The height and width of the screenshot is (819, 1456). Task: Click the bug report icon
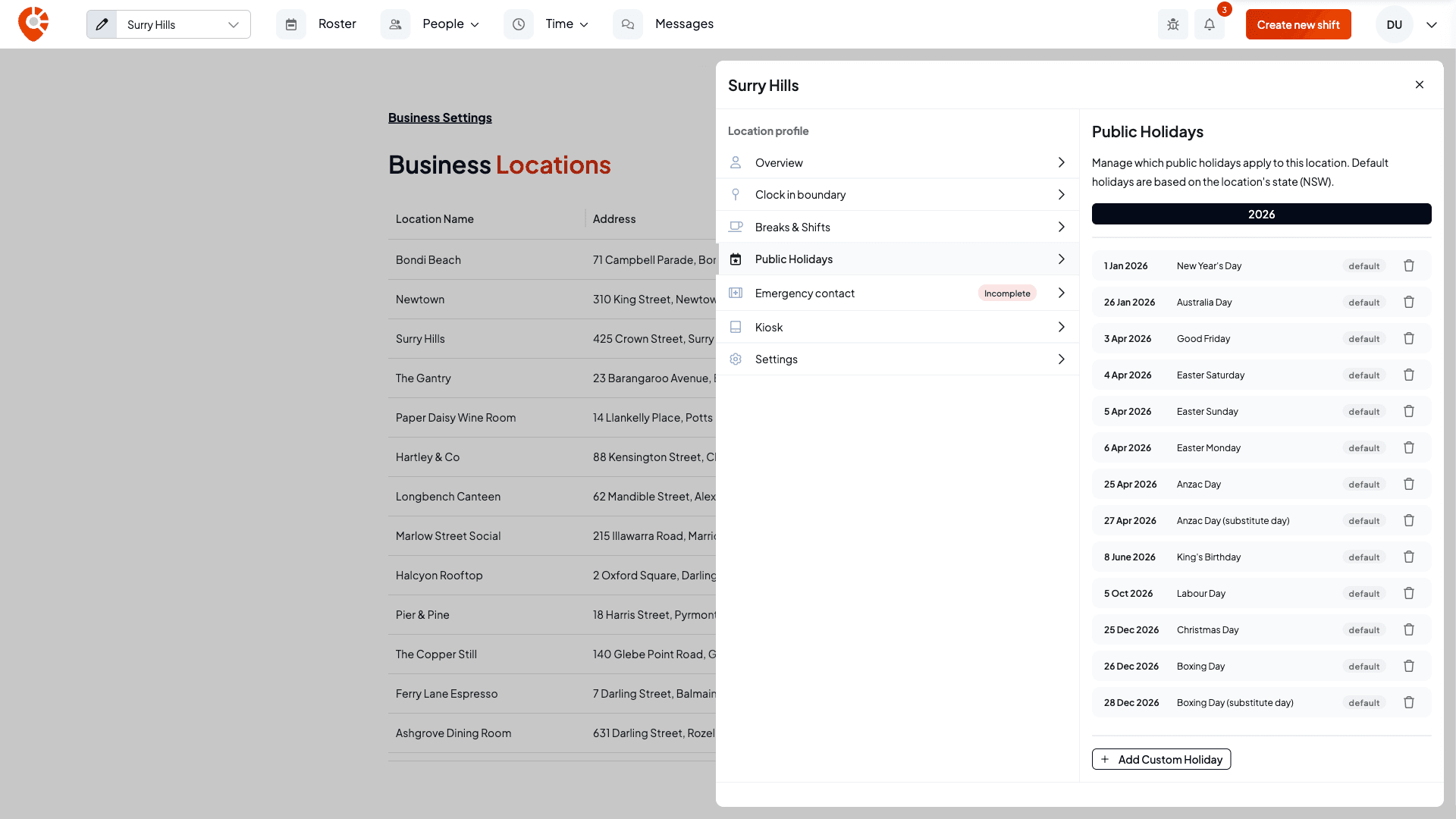tap(1173, 24)
